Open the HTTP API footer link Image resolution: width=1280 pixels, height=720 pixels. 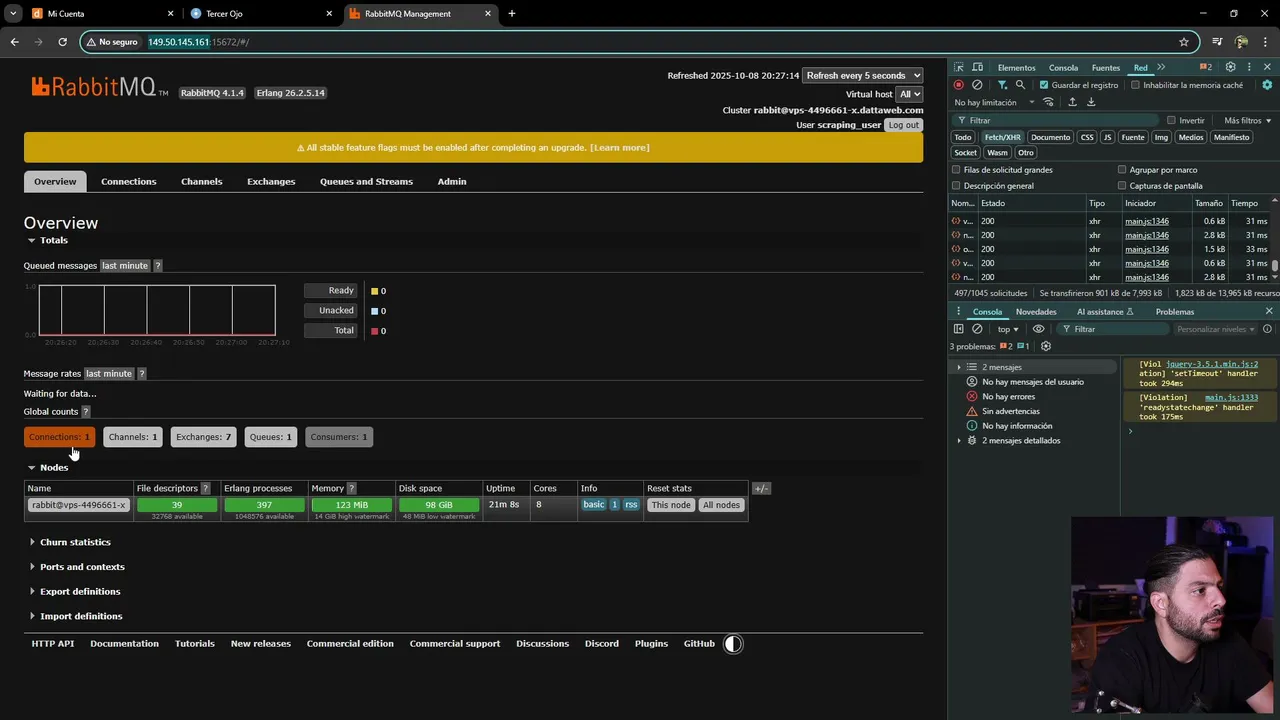point(53,644)
